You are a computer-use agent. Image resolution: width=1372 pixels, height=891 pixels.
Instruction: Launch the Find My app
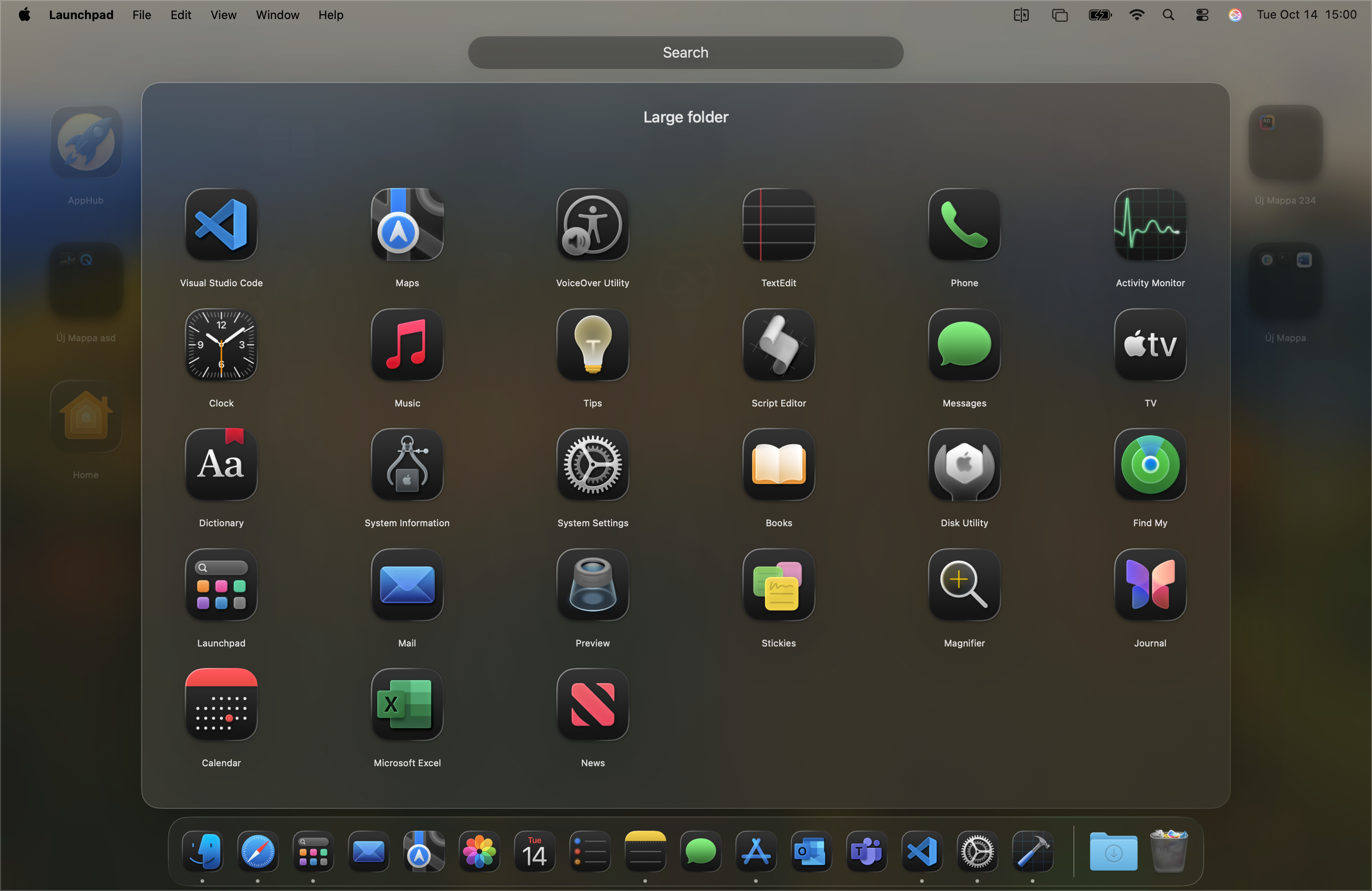coord(1150,465)
